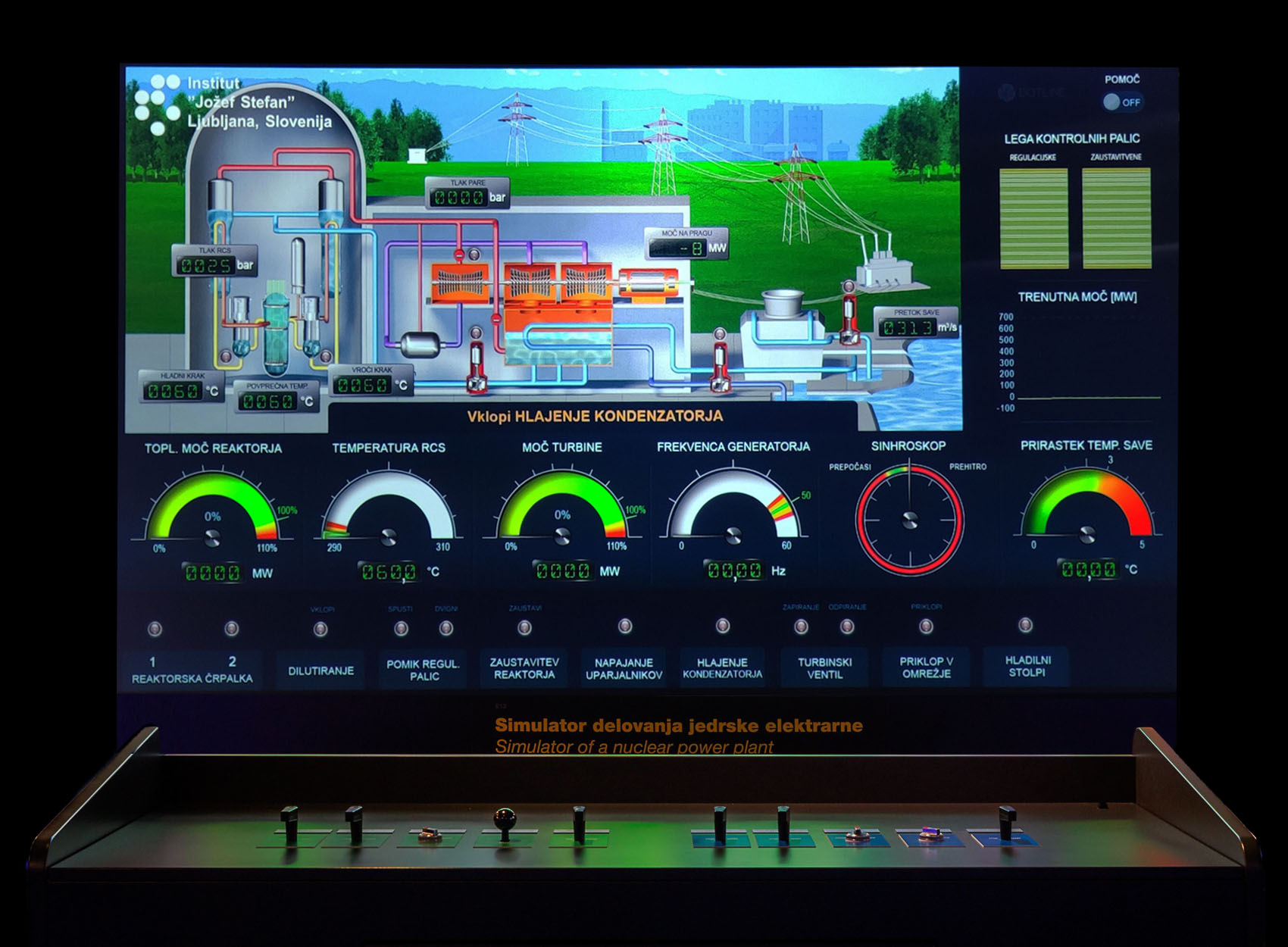The width and height of the screenshot is (1288, 947).
Task: Click the Institut Jožef Stefan logo
Action: (157, 105)
